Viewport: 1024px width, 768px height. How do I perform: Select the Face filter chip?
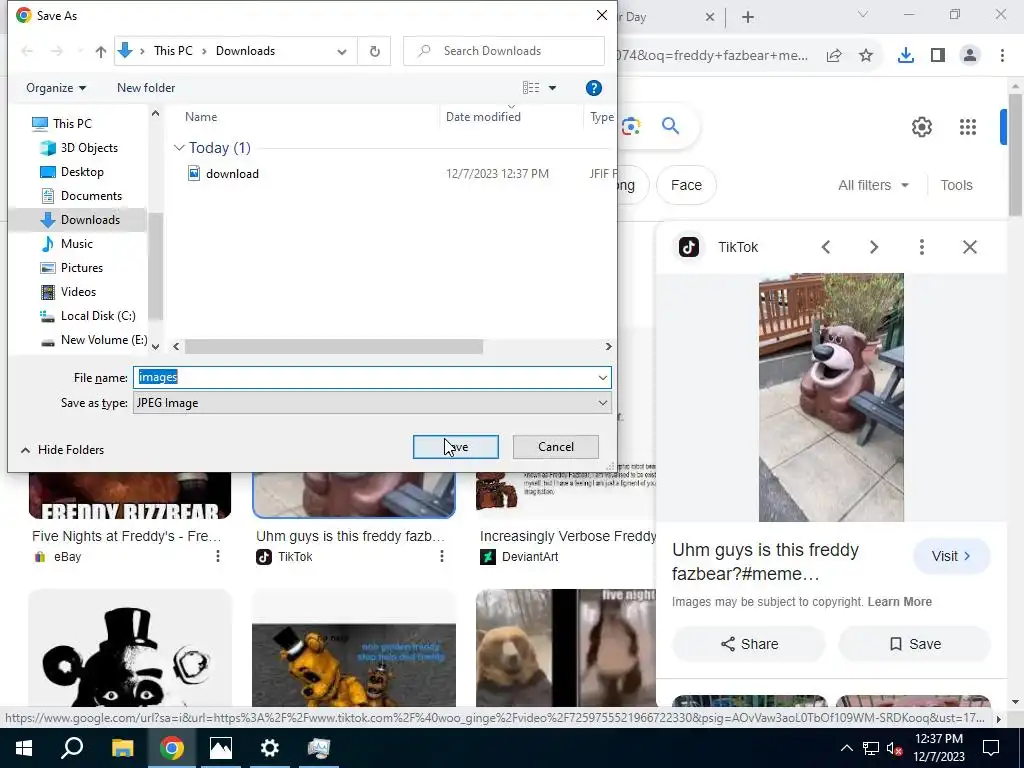click(x=686, y=185)
